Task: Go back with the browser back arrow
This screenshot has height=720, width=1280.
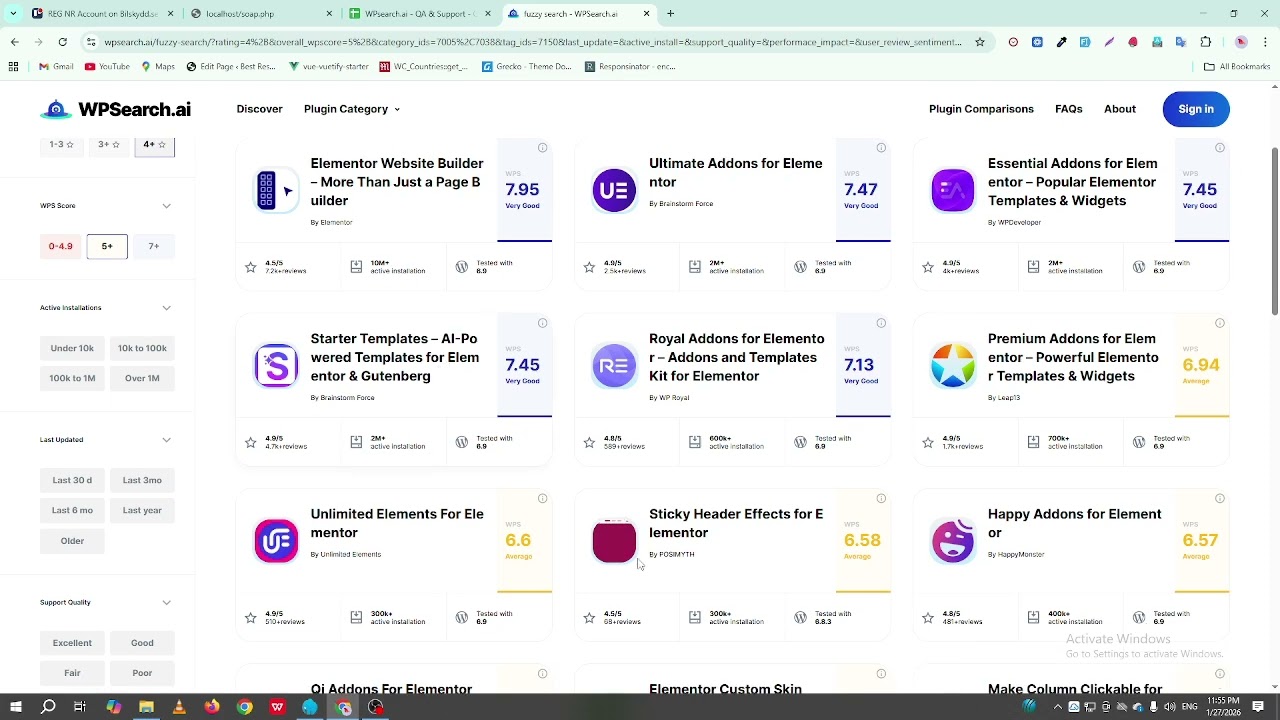Action: 14,42
